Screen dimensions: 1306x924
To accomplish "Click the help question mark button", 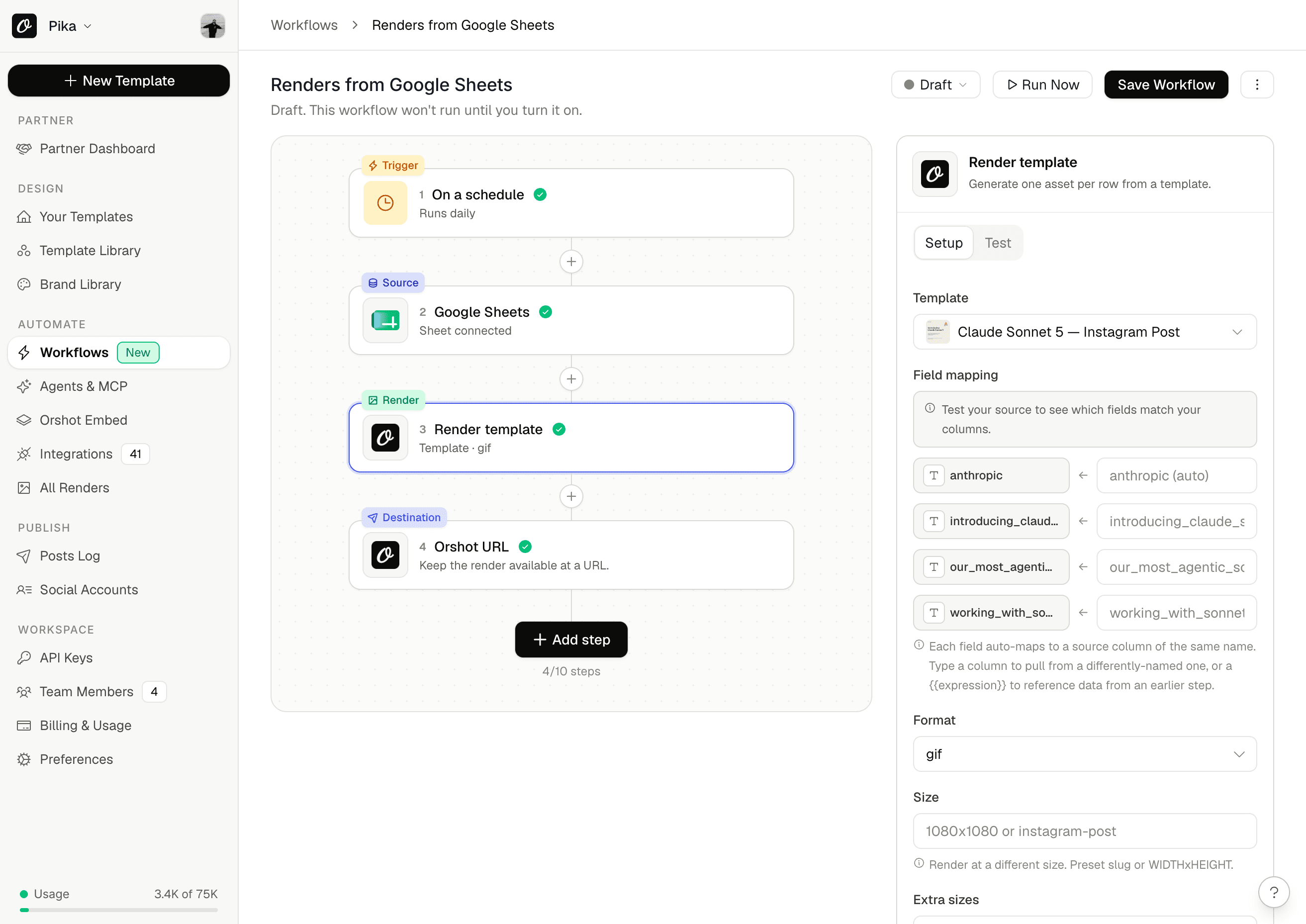I will point(1274,893).
